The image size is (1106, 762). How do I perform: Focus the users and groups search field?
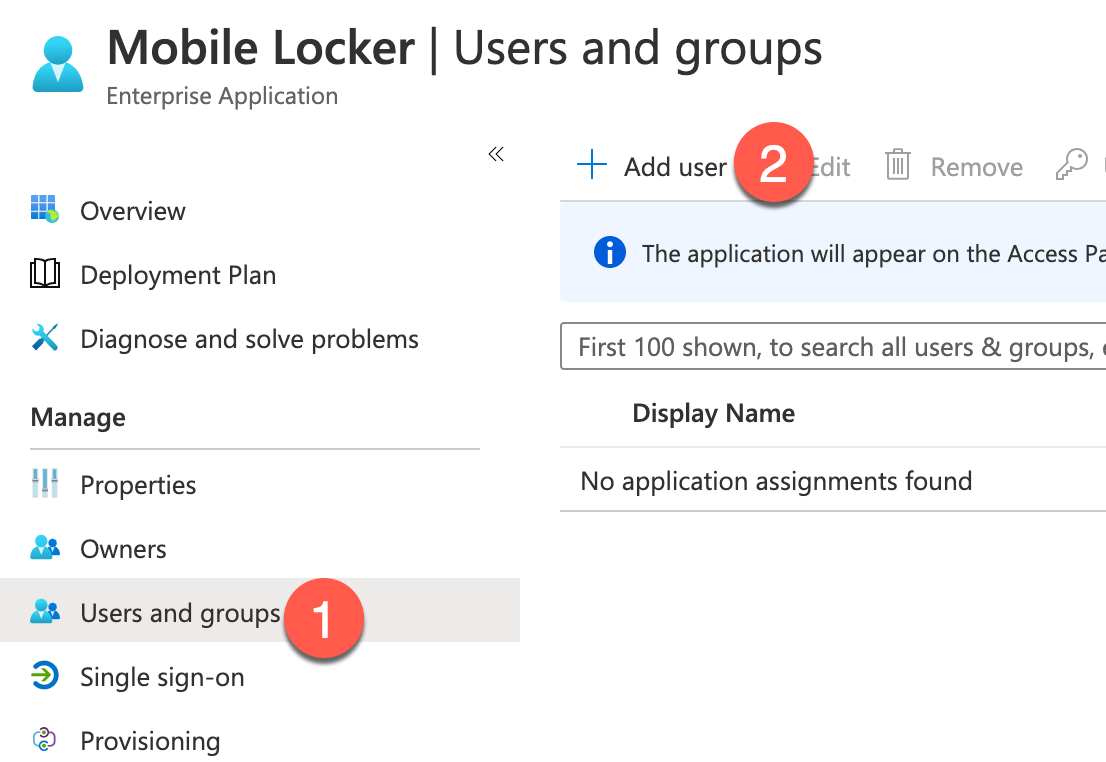(833, 346)
